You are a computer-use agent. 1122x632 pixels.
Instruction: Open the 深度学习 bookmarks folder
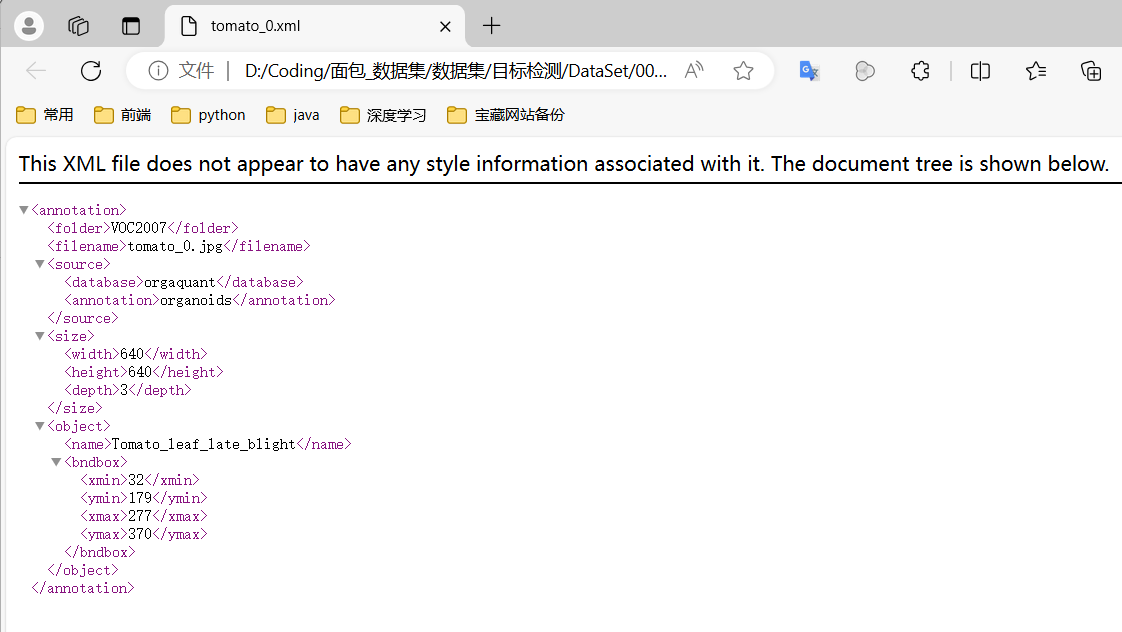(383, 115)
